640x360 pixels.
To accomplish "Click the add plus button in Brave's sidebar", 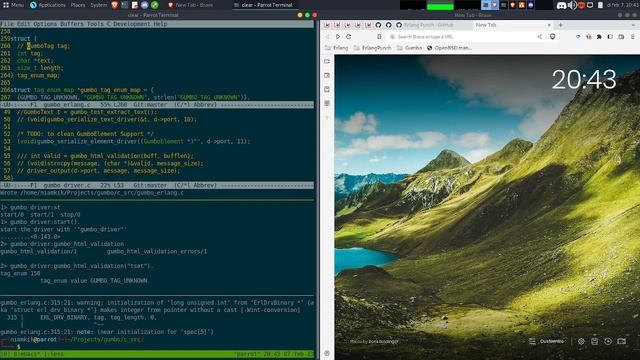I will click(x=327, y=118).
